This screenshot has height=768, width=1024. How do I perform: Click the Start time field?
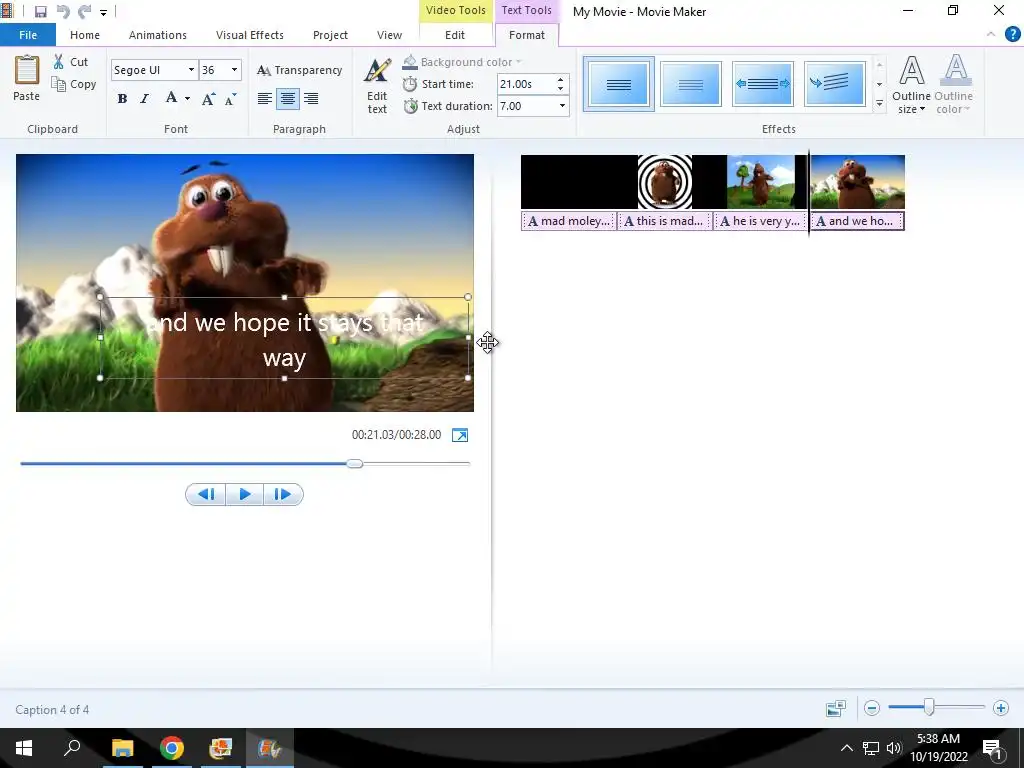tap(526, 84)
